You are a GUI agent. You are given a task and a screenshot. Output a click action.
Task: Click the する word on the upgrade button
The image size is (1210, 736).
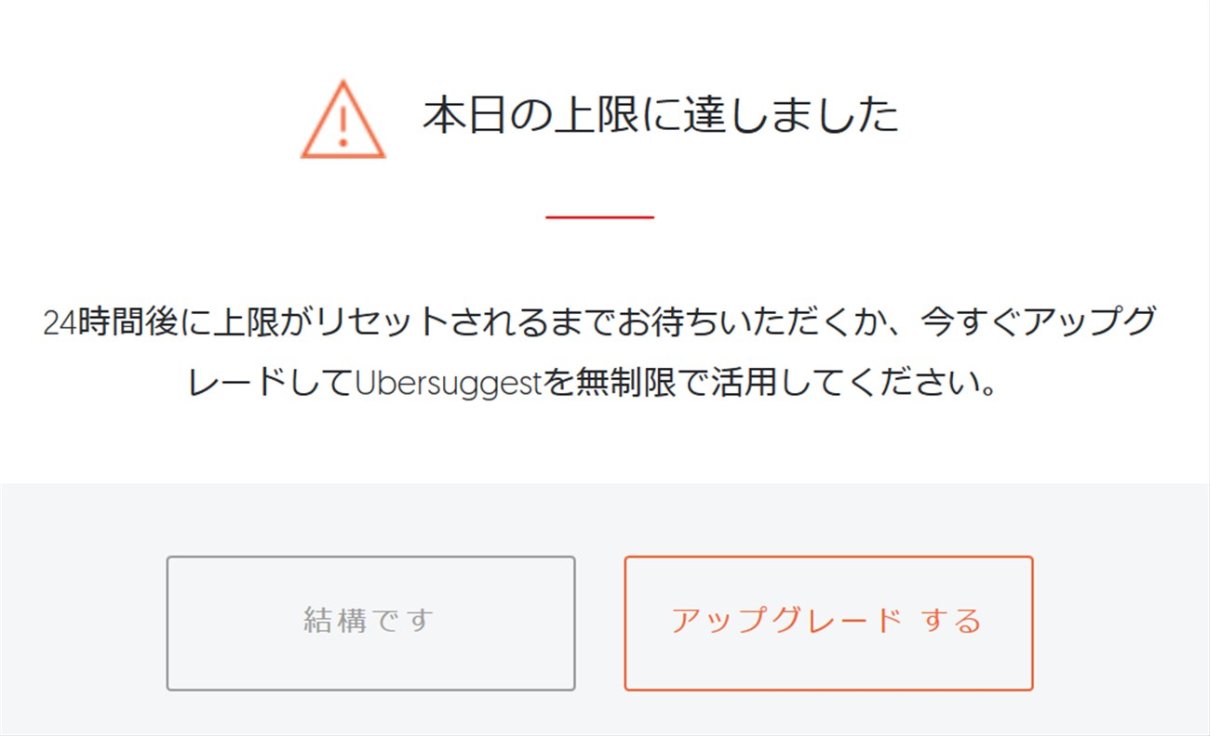tap(952, 621)
